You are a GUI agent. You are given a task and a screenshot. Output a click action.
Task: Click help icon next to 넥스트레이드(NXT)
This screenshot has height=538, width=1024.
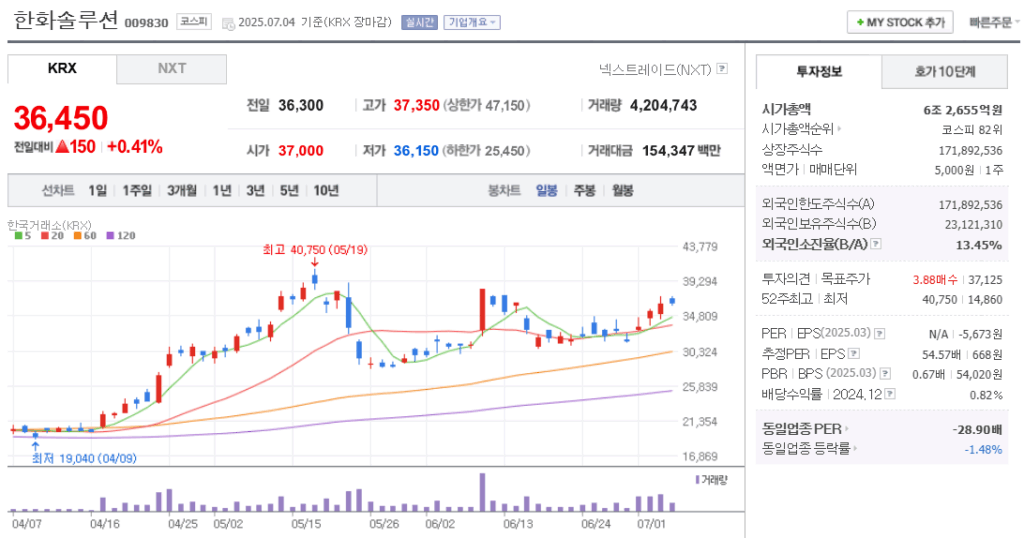722,69
